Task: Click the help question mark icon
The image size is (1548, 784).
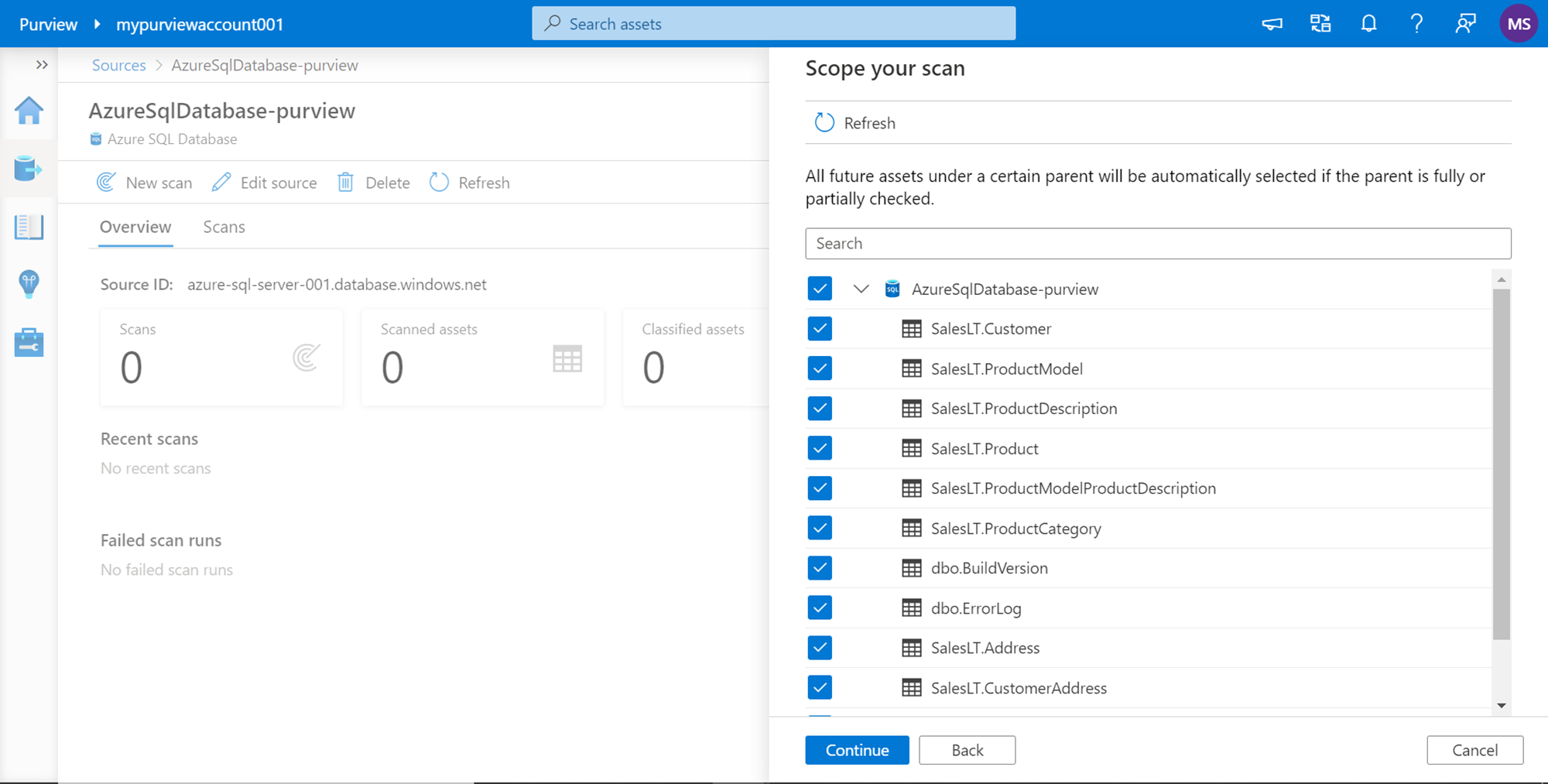Action: click(x=1416, y=24)
